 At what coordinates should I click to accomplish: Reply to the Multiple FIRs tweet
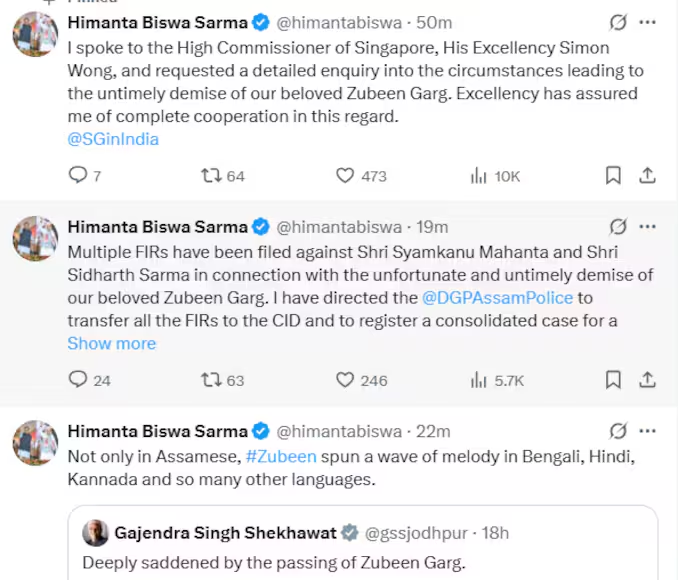coord(78,380)
